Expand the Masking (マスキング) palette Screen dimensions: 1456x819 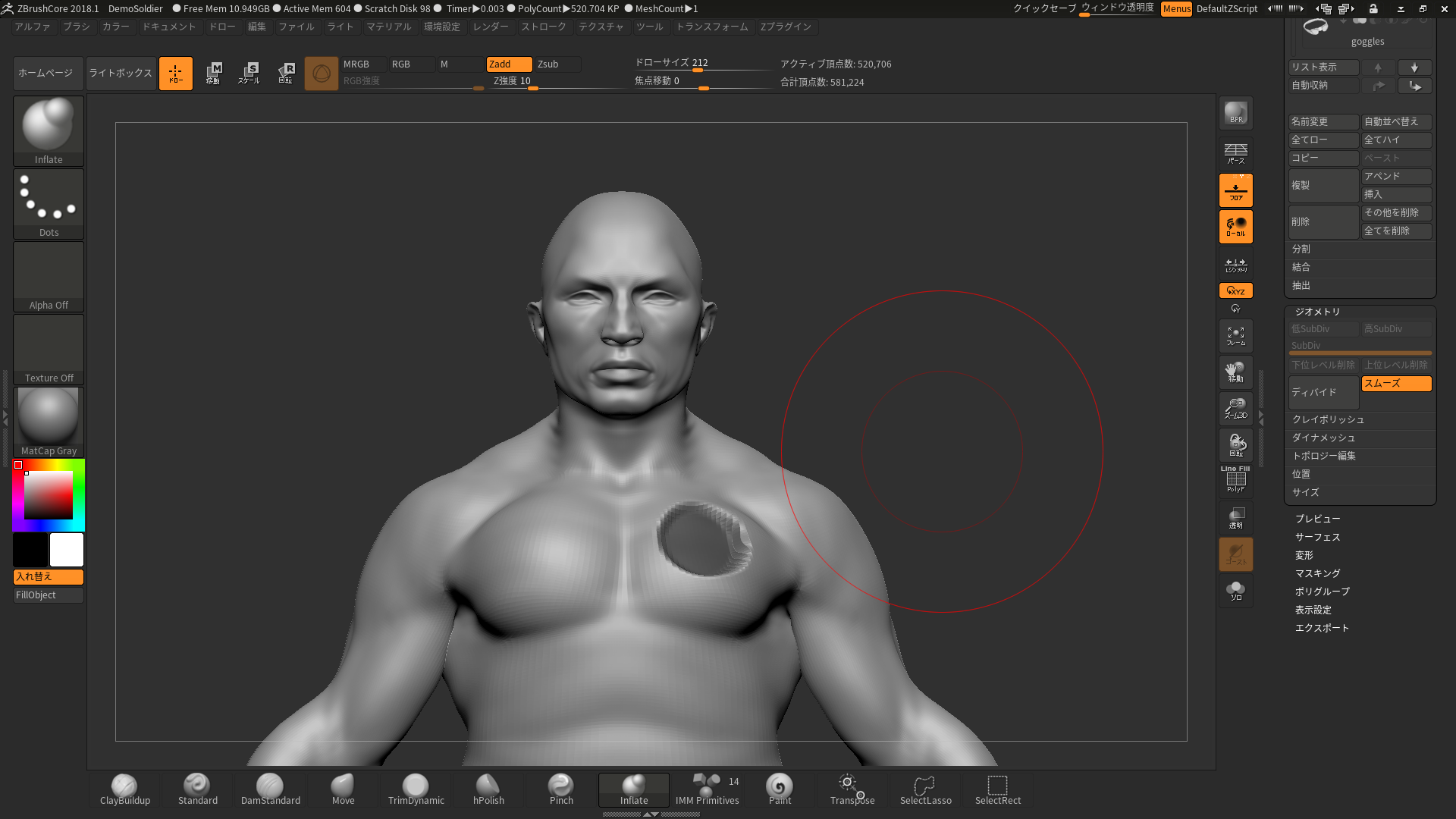tap(1318, 574)
